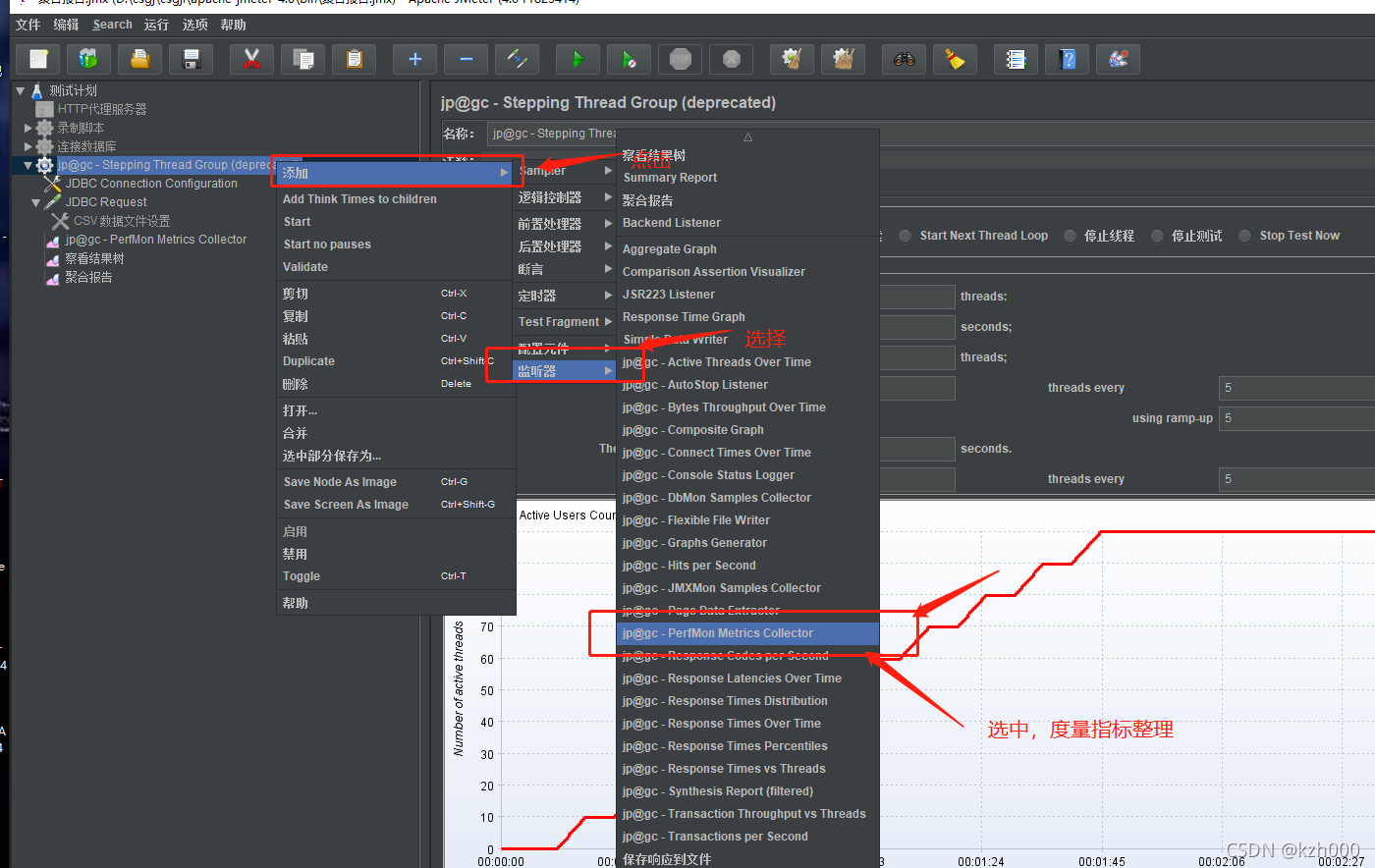Click the Shutdown toolbar icon
This screenshot has width=1375, height=868.
click(x=732, y=60)
